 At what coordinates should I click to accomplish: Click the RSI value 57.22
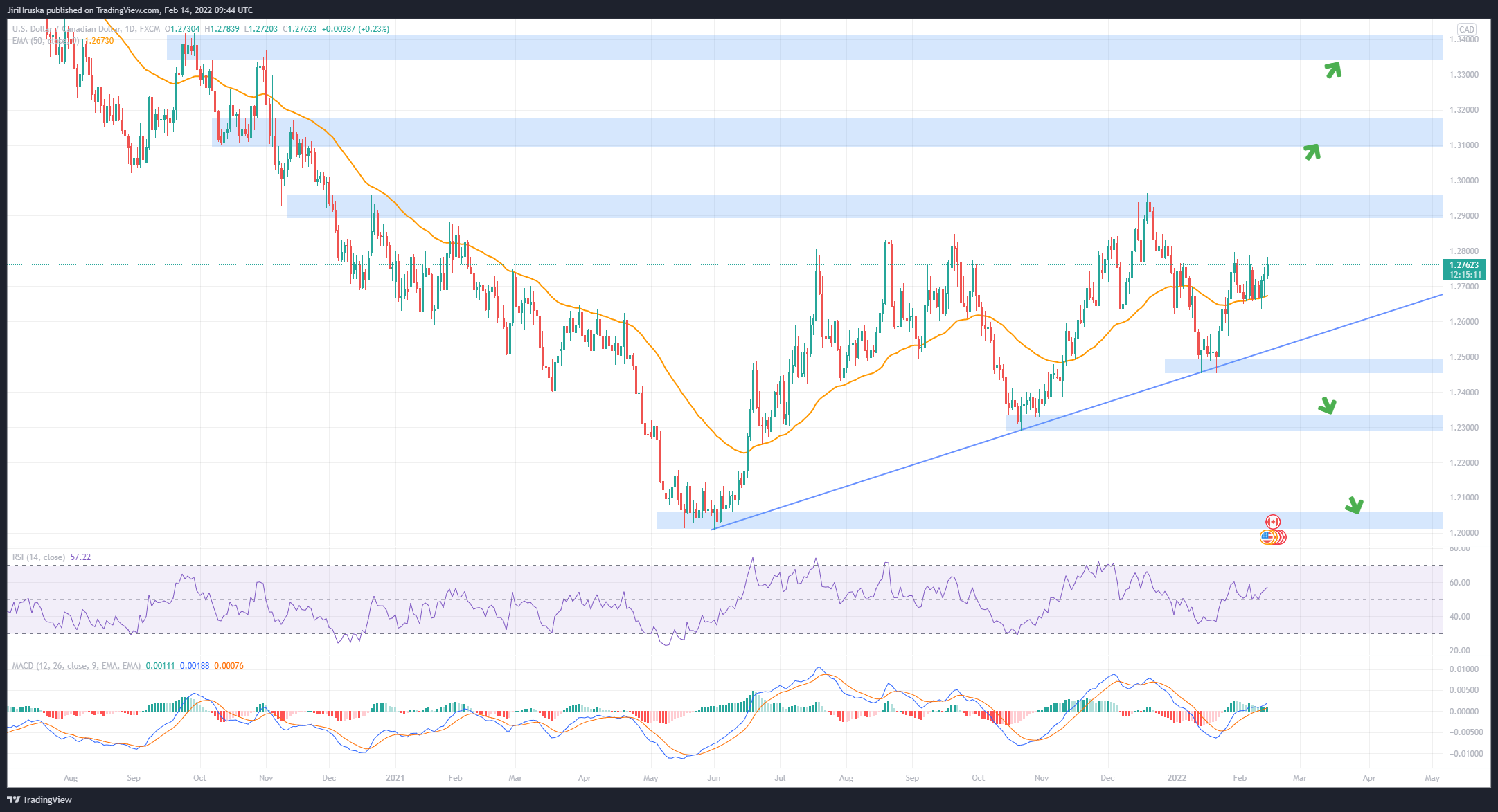80,557
